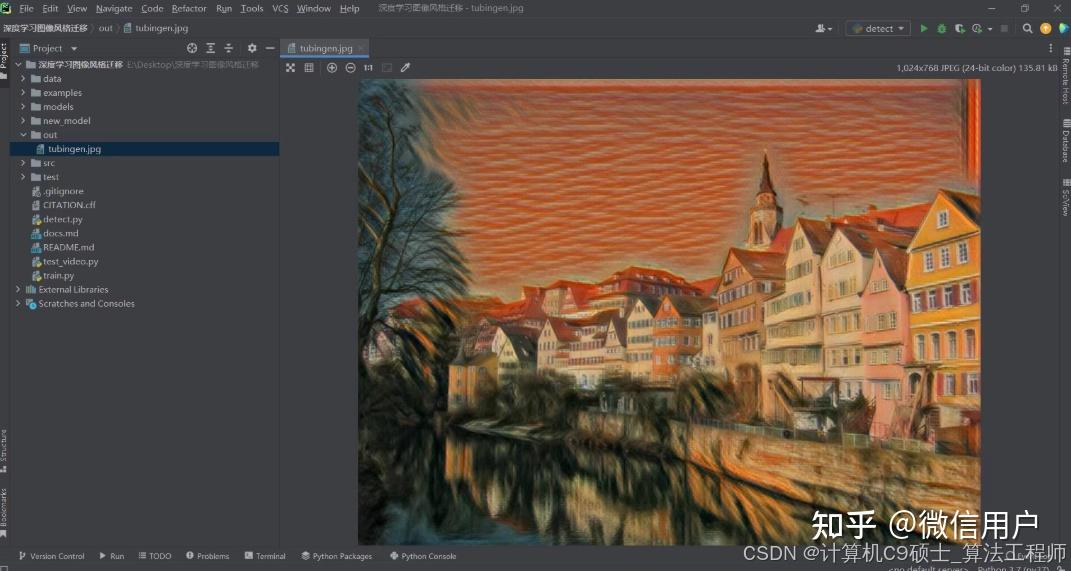Open the detect run configuration dropdown
This screenshot has width=1071, height=571.
point(878,29)
